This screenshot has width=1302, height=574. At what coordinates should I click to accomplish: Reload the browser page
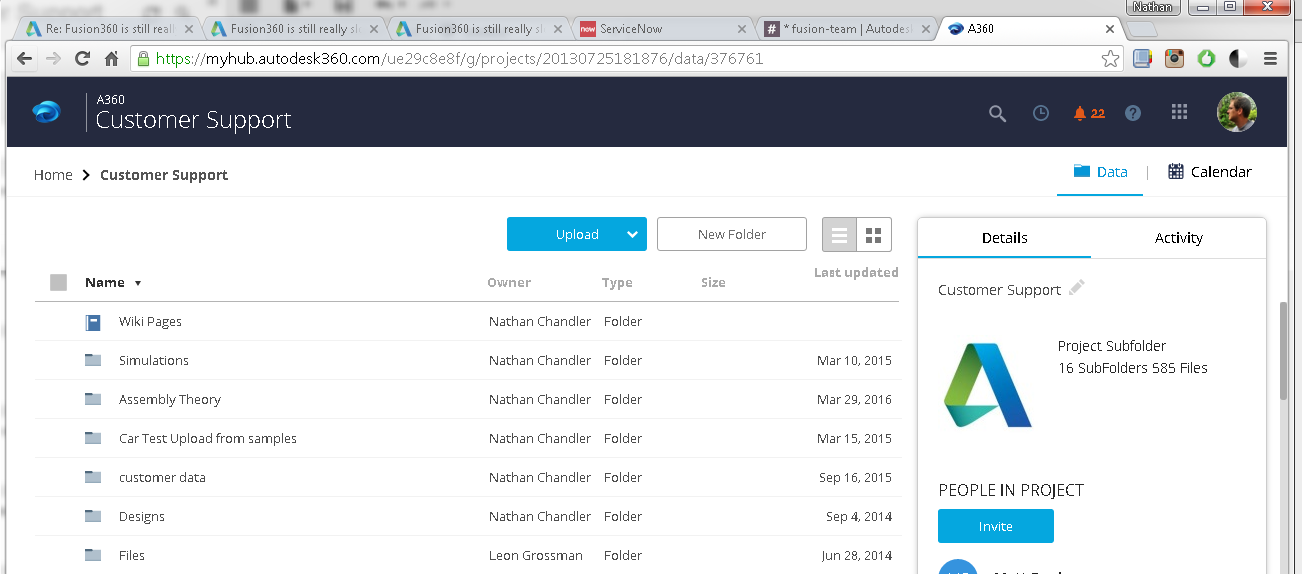coord(83,59)
